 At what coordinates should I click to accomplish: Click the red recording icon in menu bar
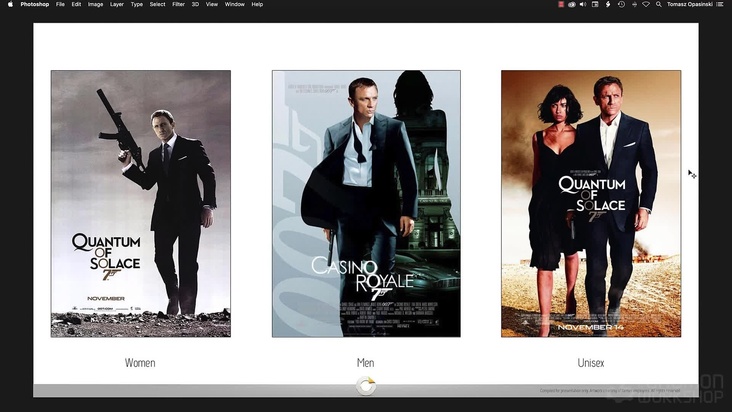click(x=561, y=4)
